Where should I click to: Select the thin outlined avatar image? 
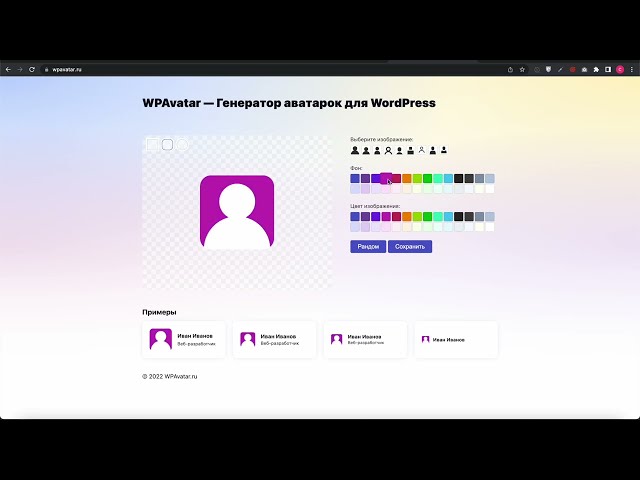click(x=422, y=150)
